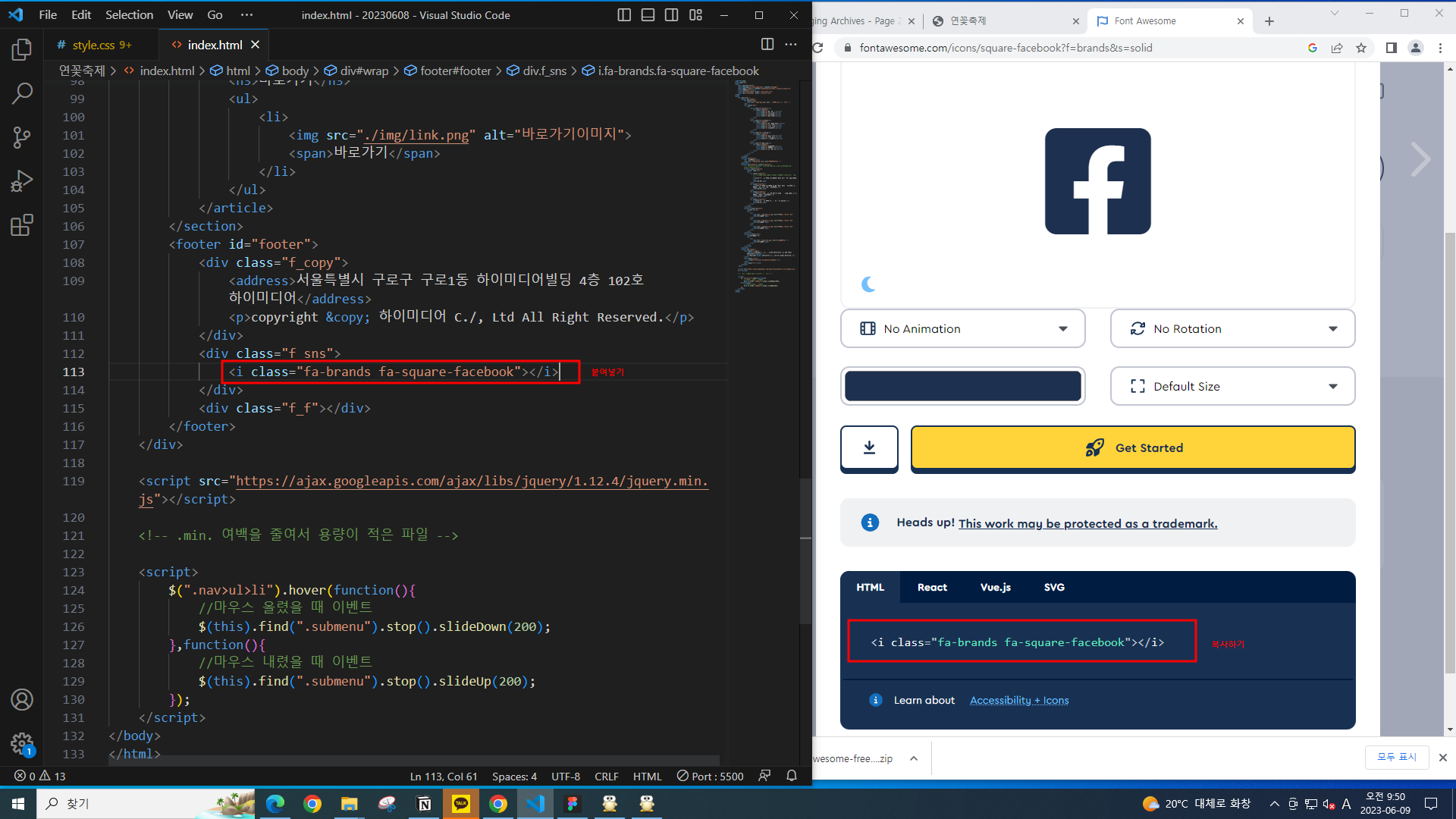Toggle dark mode moon icon

point(869,284)
